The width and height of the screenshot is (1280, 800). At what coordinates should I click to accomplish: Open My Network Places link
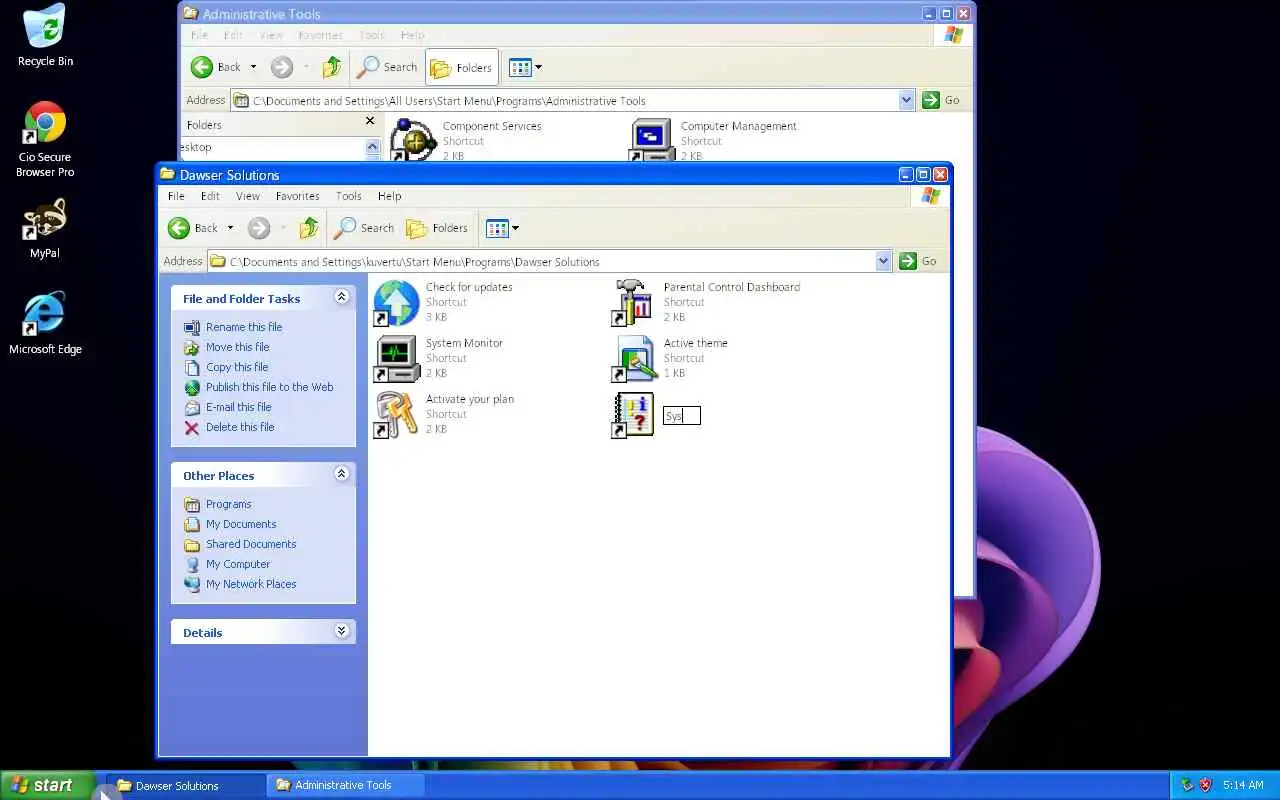click(x=251, y=584)
